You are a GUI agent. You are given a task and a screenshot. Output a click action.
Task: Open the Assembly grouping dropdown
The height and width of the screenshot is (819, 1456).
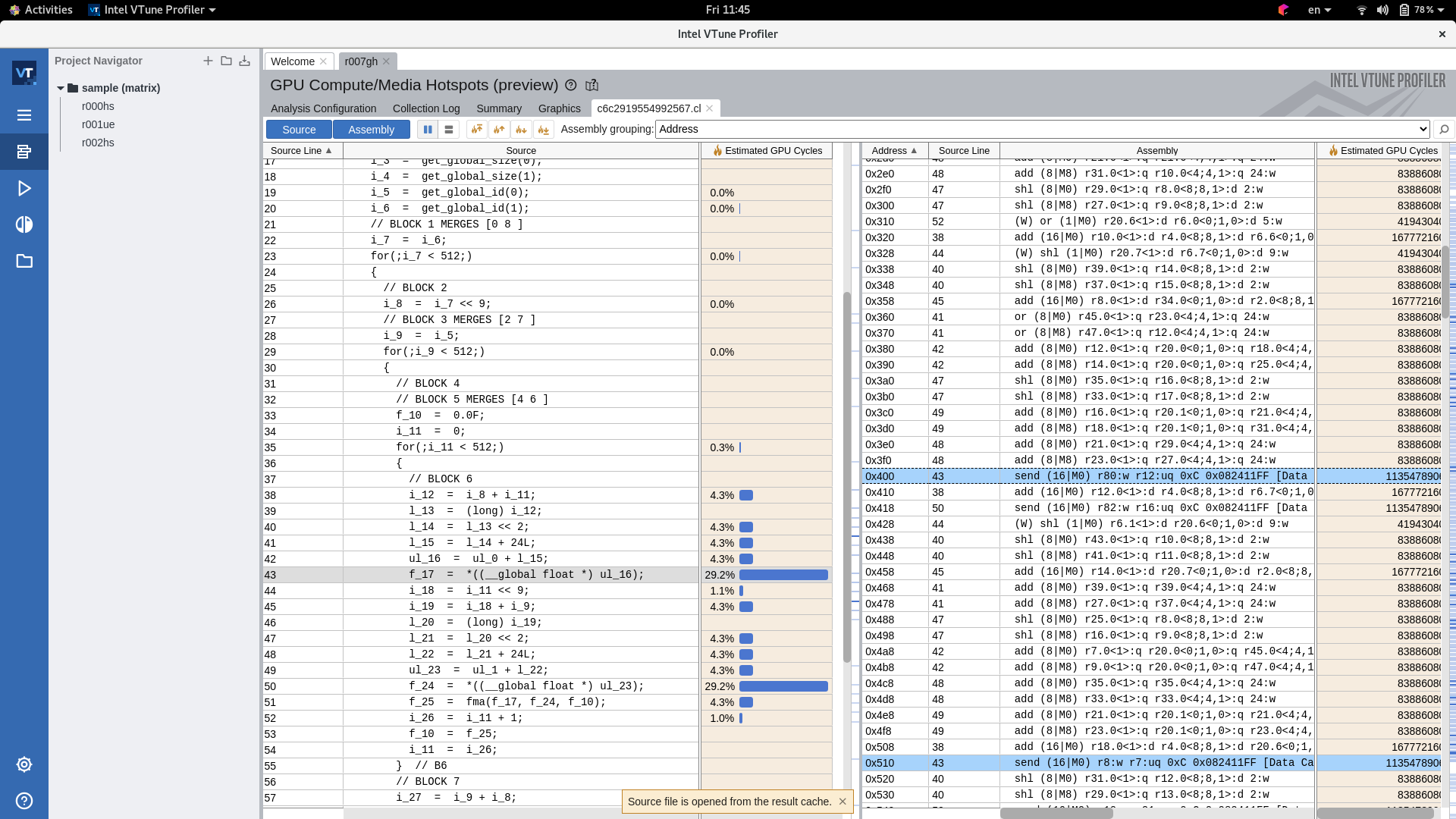(x=1042, y=129)
